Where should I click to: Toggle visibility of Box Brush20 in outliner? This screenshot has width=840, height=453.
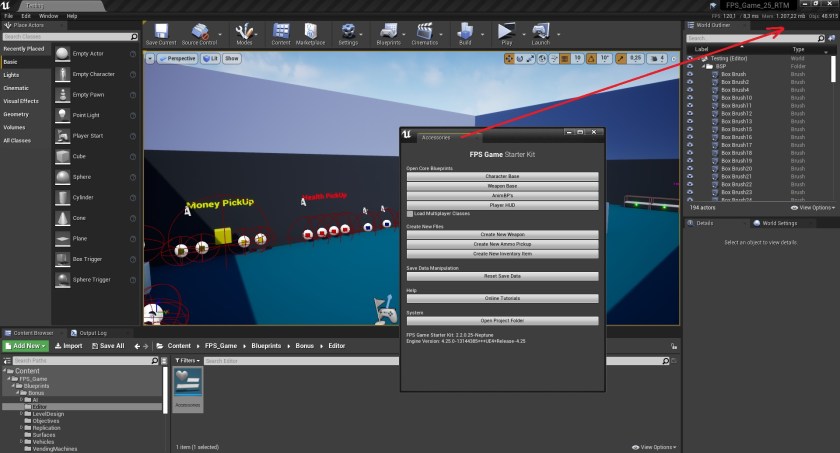click(x=689, y=168)
